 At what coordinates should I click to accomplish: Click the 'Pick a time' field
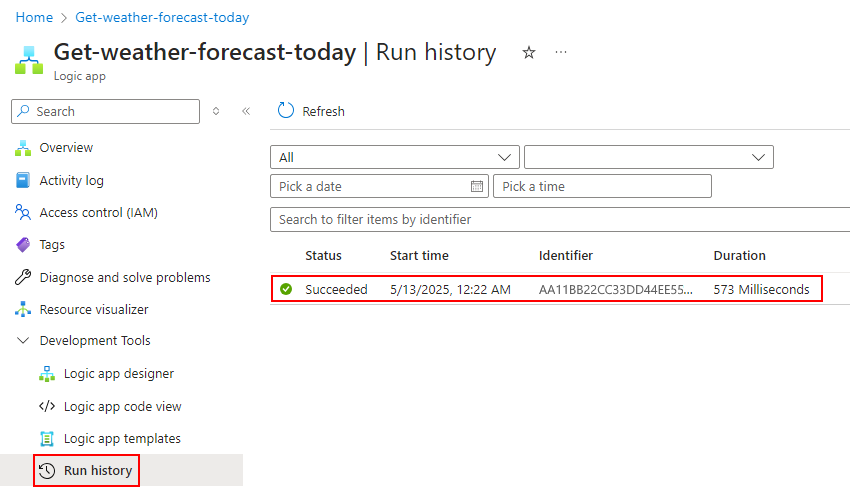pos(602,186)
